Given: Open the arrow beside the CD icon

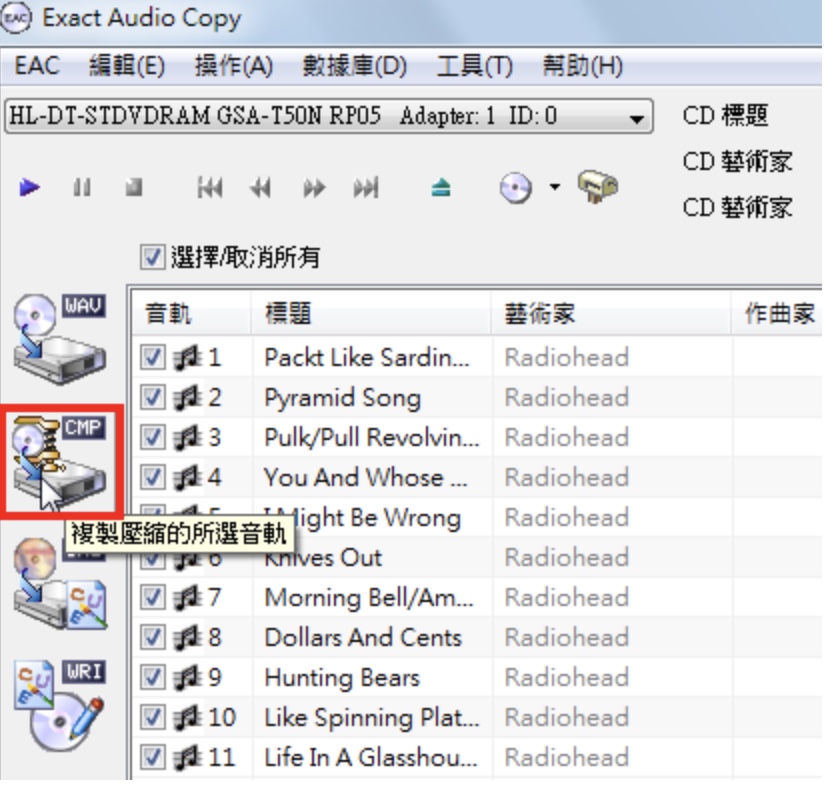Looking at the screenshot, I should click(x=555, y=187).
